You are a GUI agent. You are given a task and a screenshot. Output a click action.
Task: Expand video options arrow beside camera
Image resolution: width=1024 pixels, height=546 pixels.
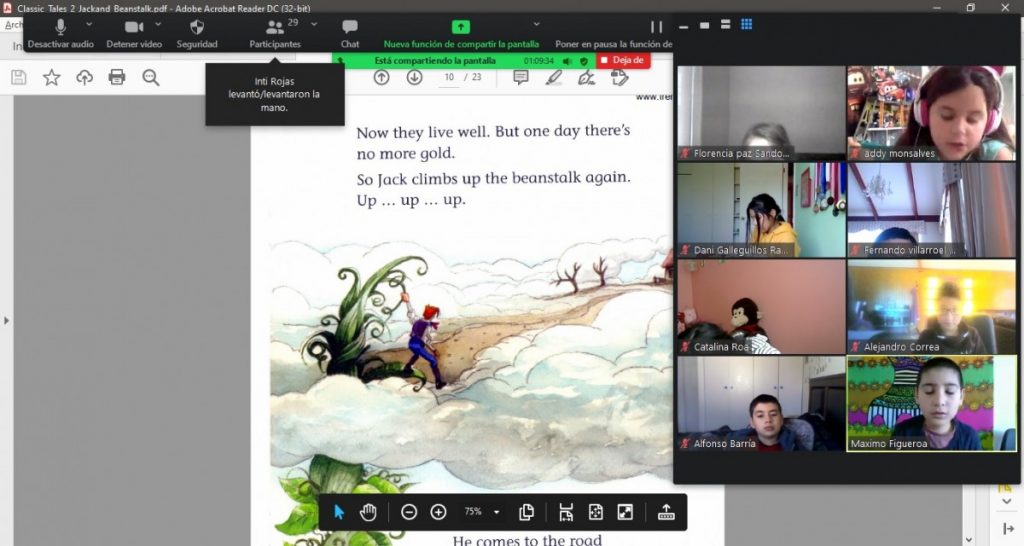[158, 24]
